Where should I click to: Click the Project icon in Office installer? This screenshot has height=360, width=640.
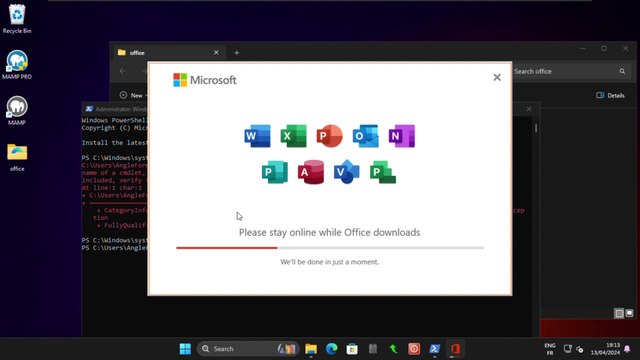[x=382, y=172]
